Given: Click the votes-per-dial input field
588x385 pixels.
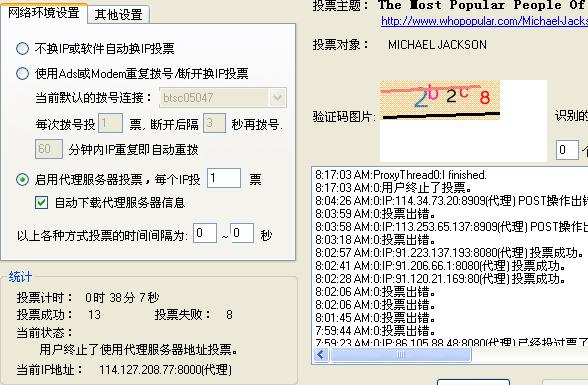Looking at the screenshot, I should 110,123.
